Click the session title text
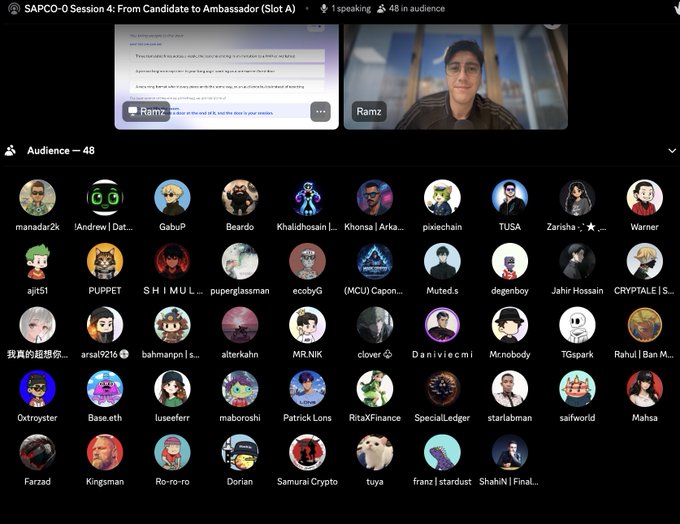 point(160,9)
